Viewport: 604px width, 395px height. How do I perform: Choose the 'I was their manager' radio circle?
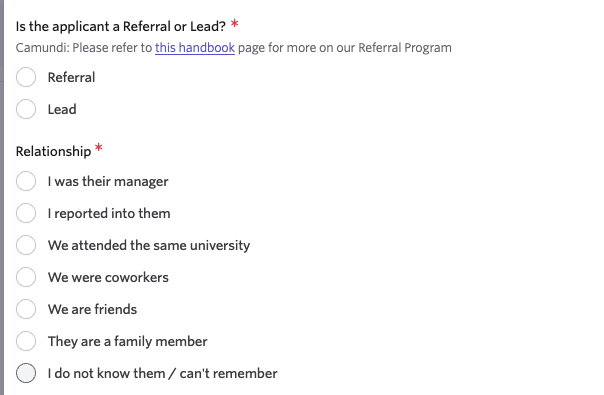(26, 181)
